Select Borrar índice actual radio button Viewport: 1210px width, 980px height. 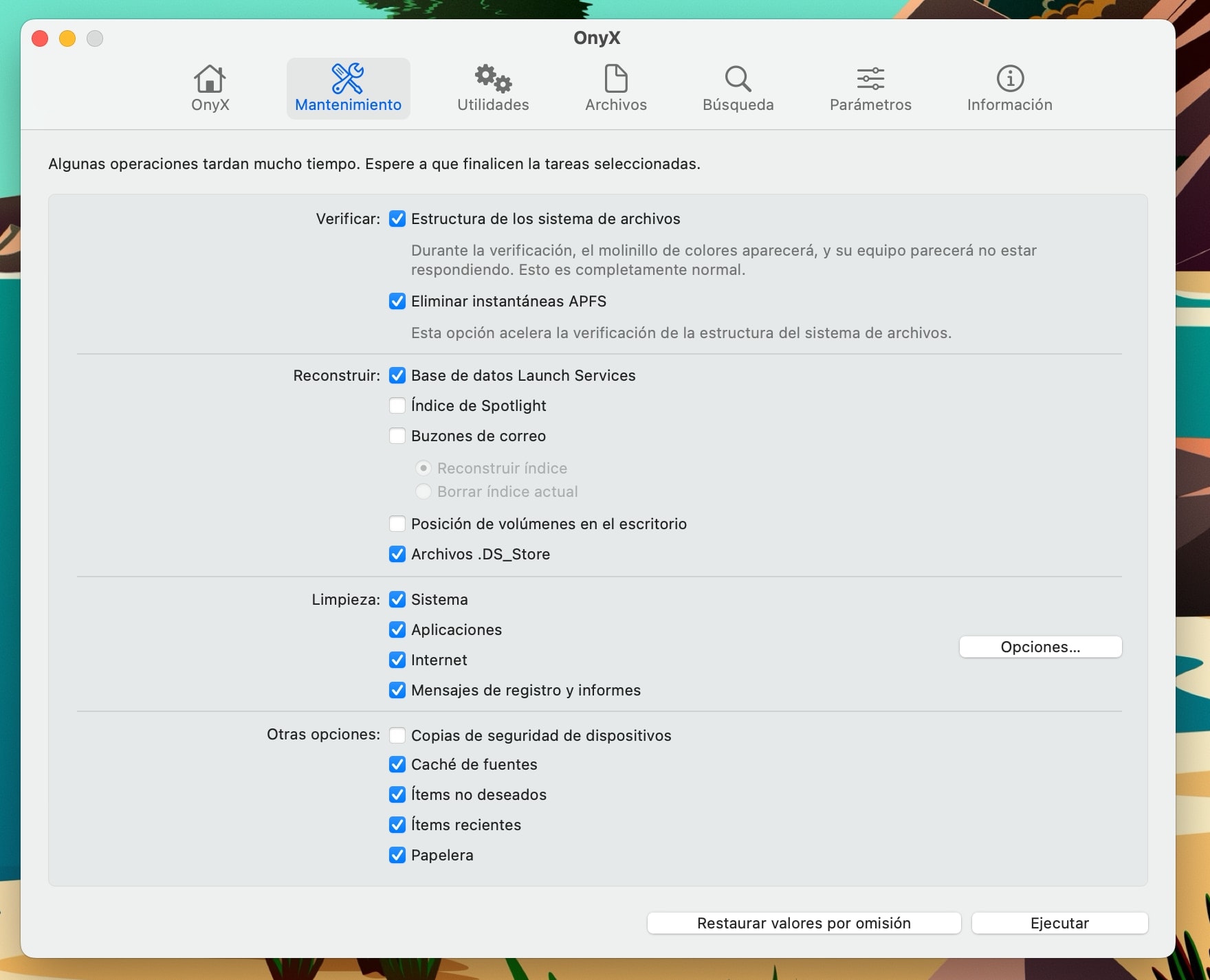[x=423, y=491]
